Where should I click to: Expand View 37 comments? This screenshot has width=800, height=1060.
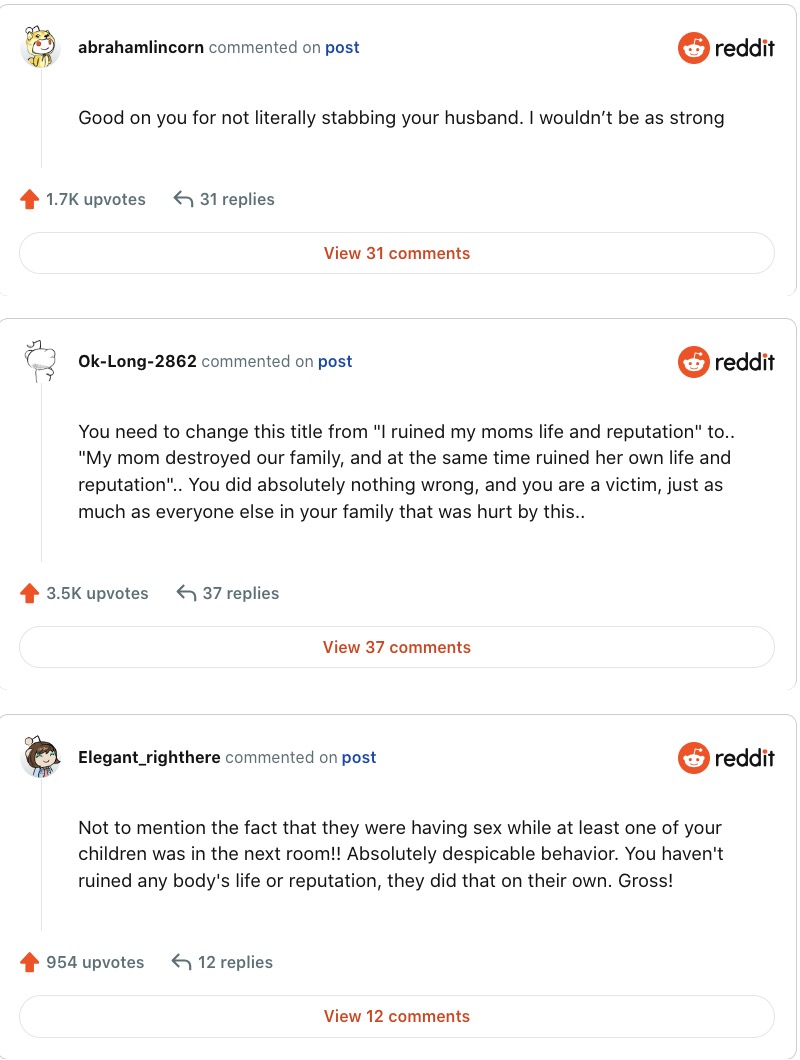pos(397,647)
